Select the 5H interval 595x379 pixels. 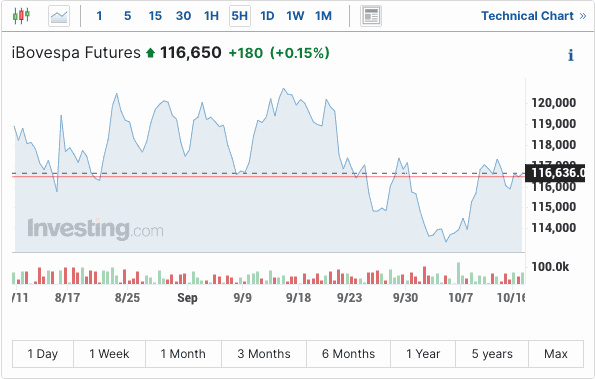pyautogui.click(x=240, y=16)
